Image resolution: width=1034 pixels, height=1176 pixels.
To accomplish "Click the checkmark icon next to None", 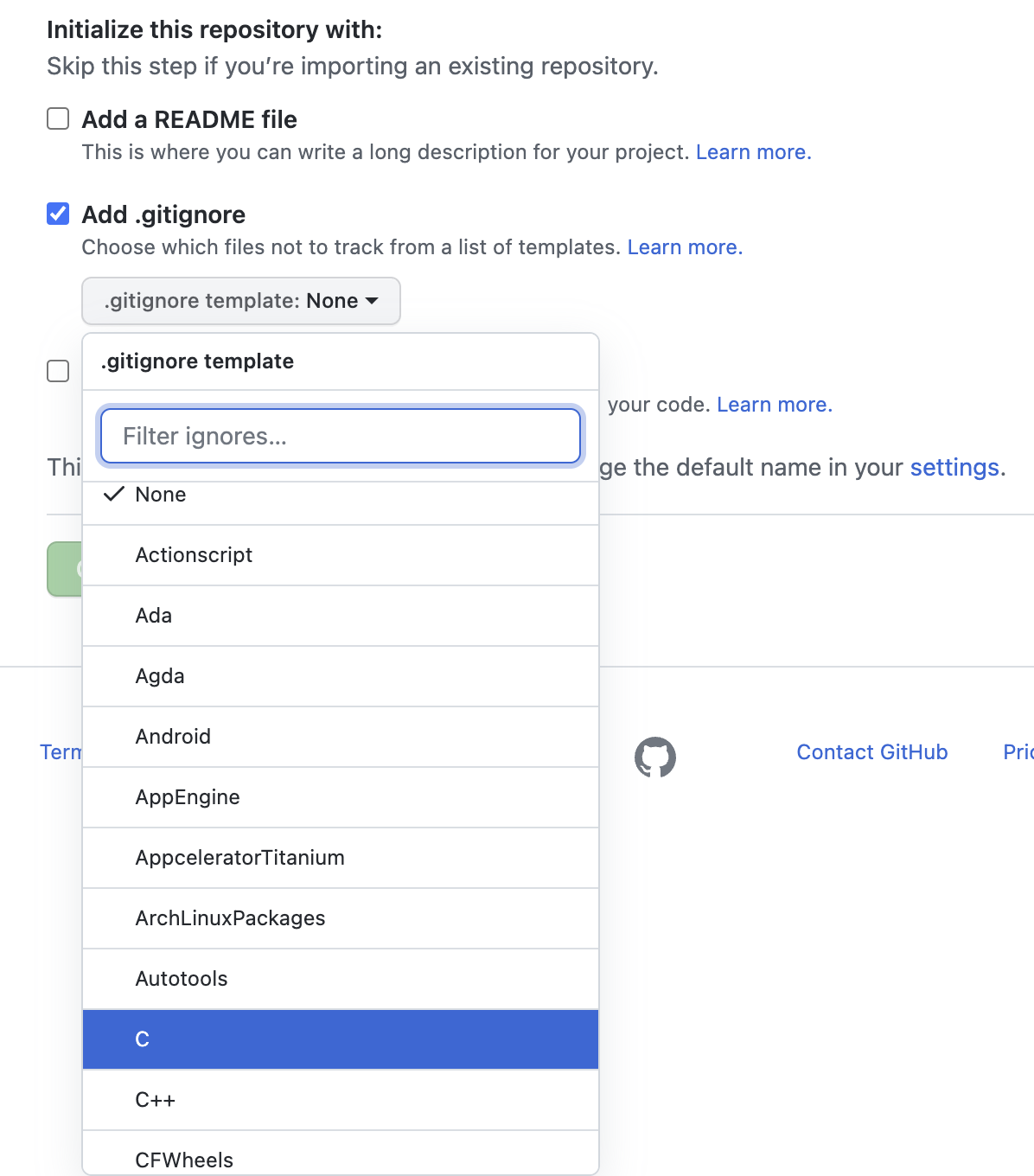I will [114, 495].
